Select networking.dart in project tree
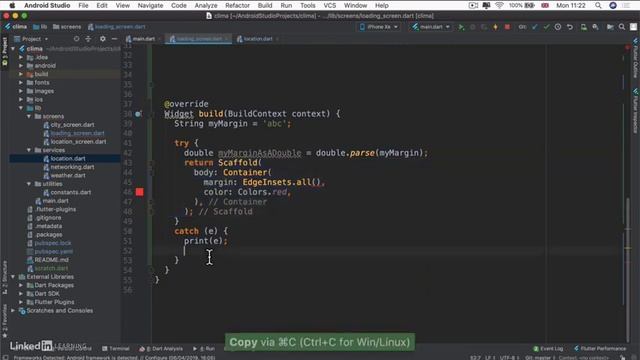This screenshot has width=640, height=360. 72,167
